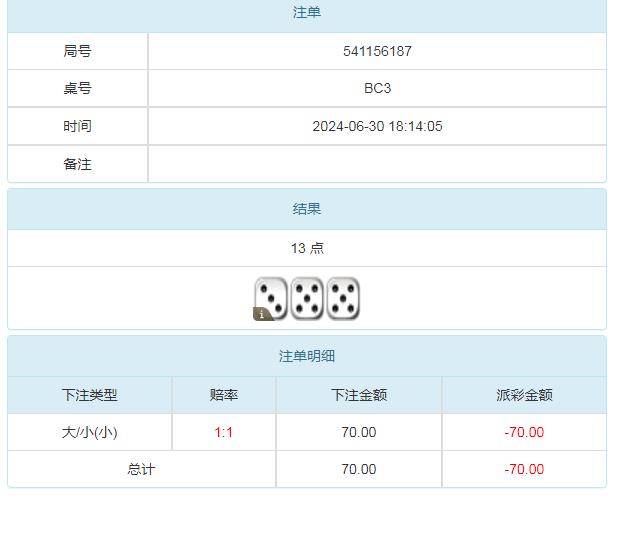The height and width of the screenshot is (540, 625).
Task: Click the last dice on the right
Action: pos(343,298)
